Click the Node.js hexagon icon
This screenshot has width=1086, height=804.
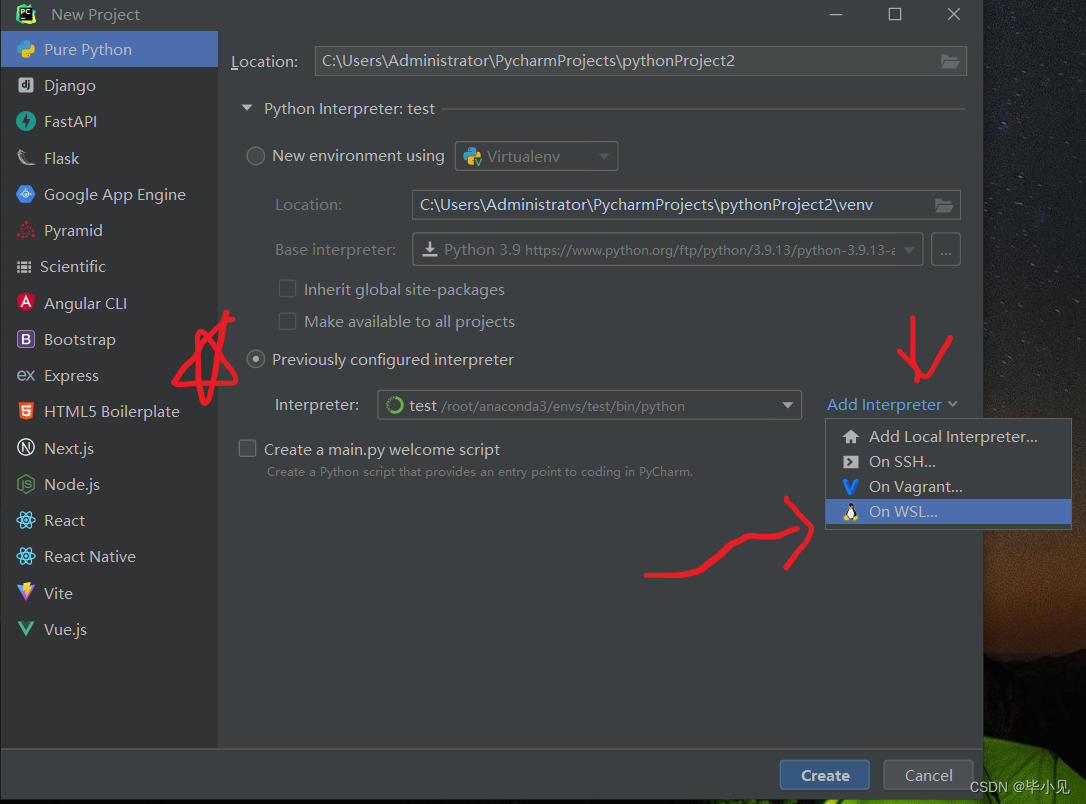click(x=26, y=484)
